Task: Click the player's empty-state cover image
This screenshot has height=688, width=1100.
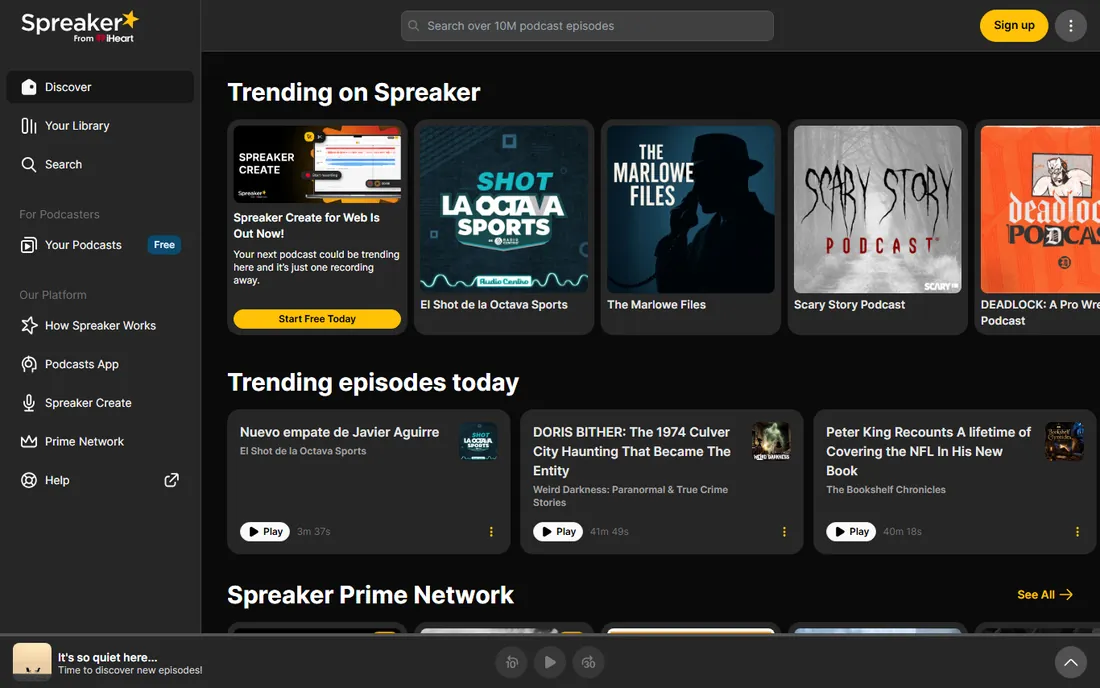Action: pos(32,662)
